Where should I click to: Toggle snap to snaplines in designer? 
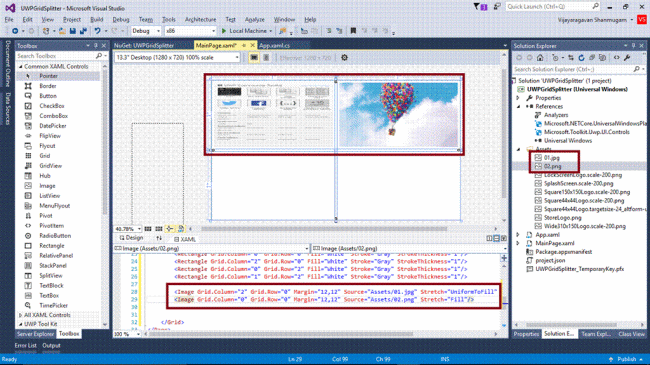(170, 229)
